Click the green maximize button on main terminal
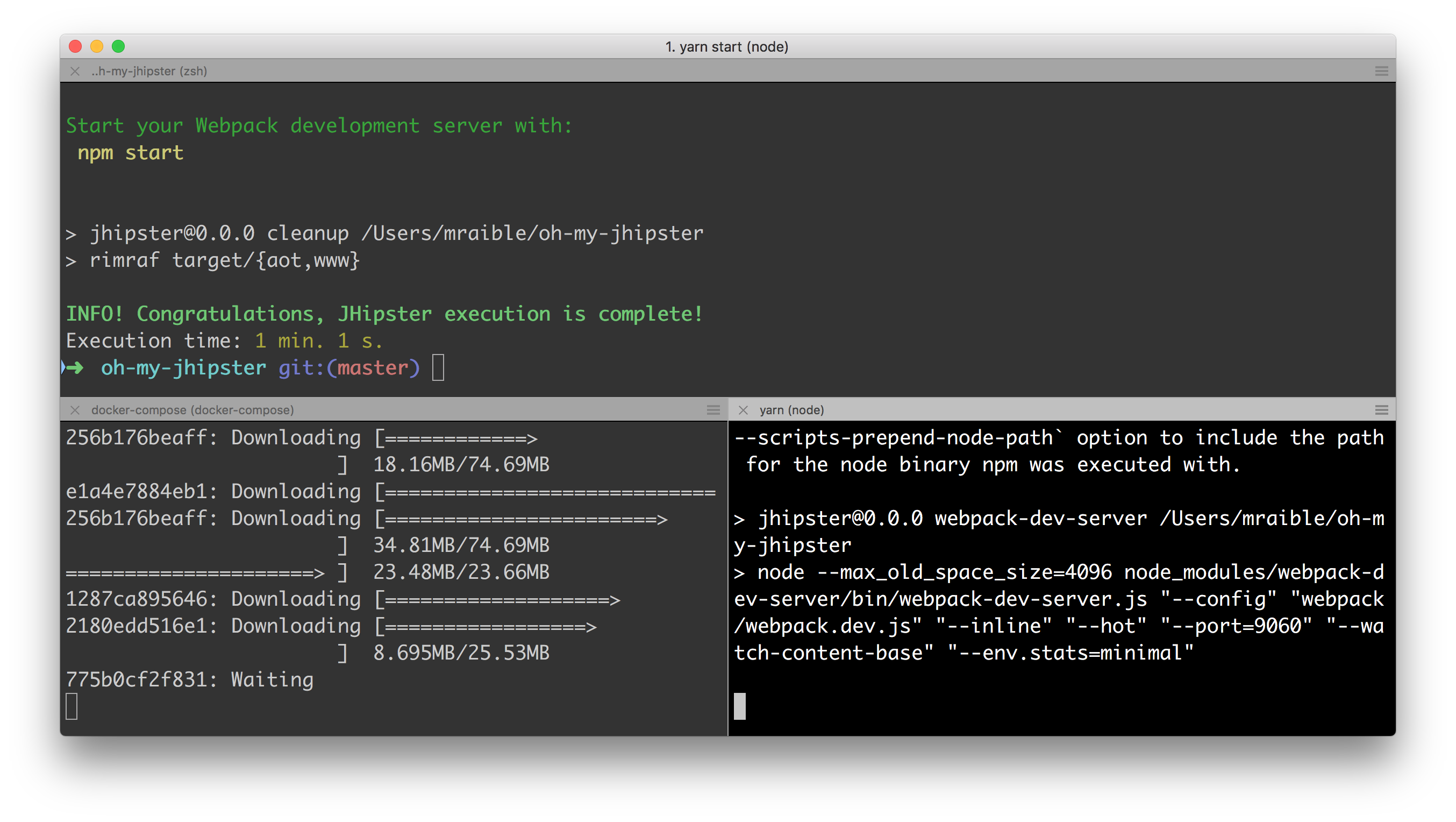 pos(119,46)
